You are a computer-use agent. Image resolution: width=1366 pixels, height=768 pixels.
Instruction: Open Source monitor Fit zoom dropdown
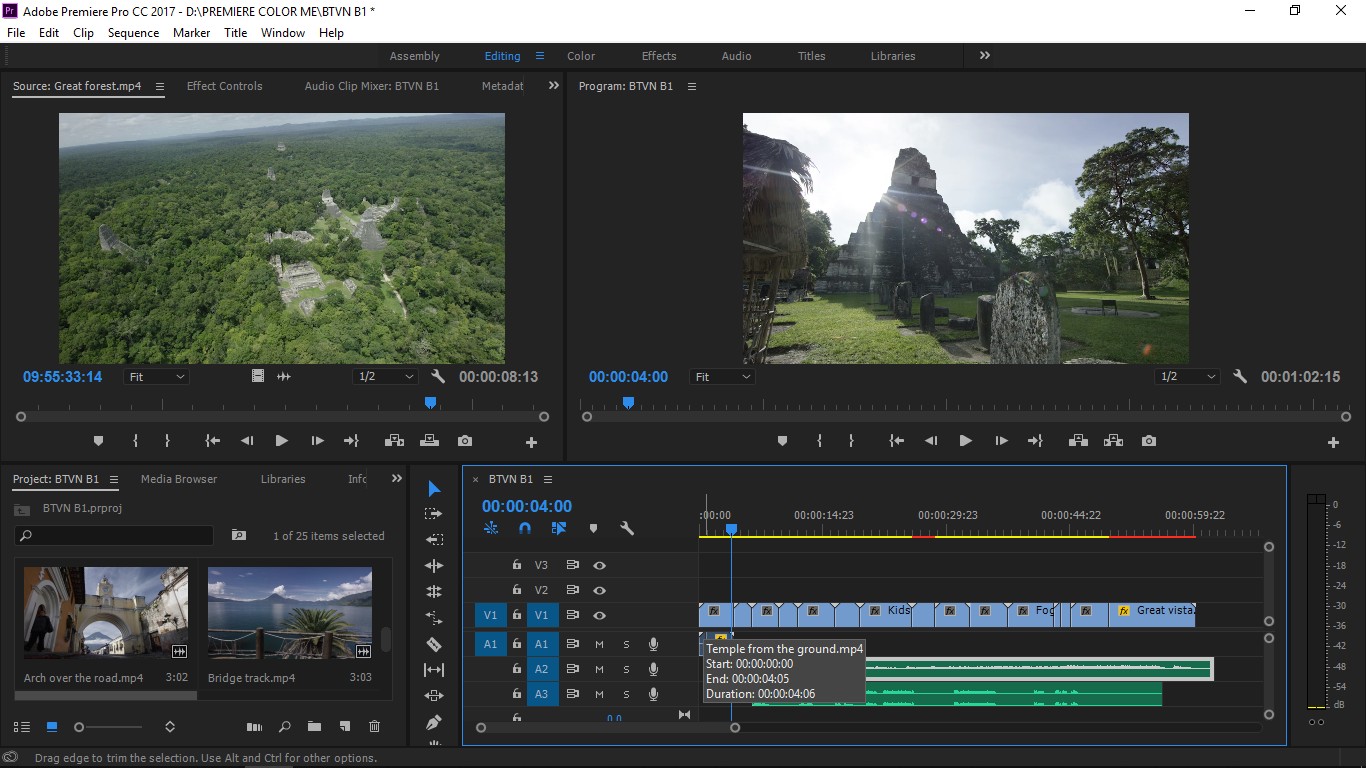click(x=157, y=377)
